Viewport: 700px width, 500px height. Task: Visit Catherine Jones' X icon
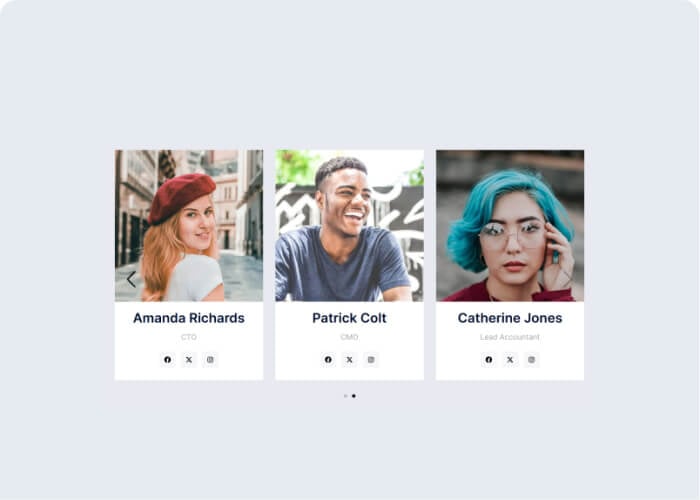pos(510,359)
